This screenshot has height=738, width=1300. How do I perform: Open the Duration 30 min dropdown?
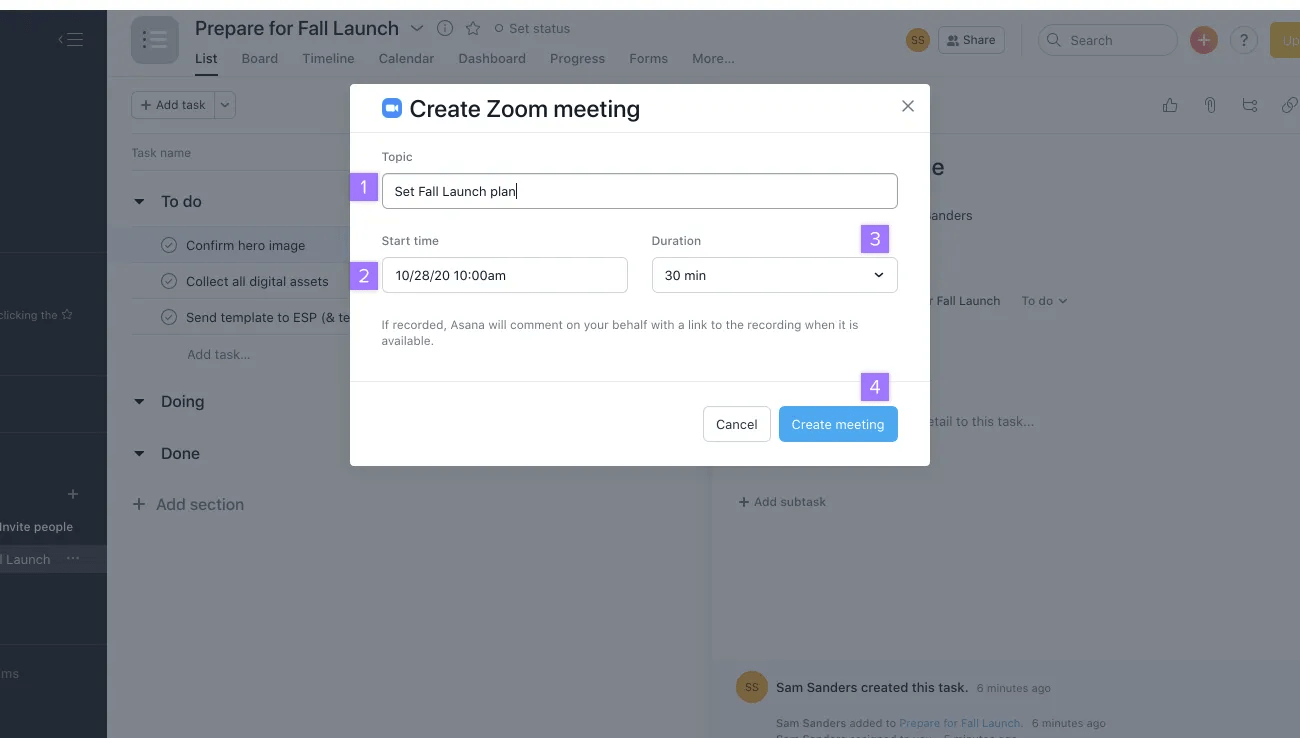point(774,275)
